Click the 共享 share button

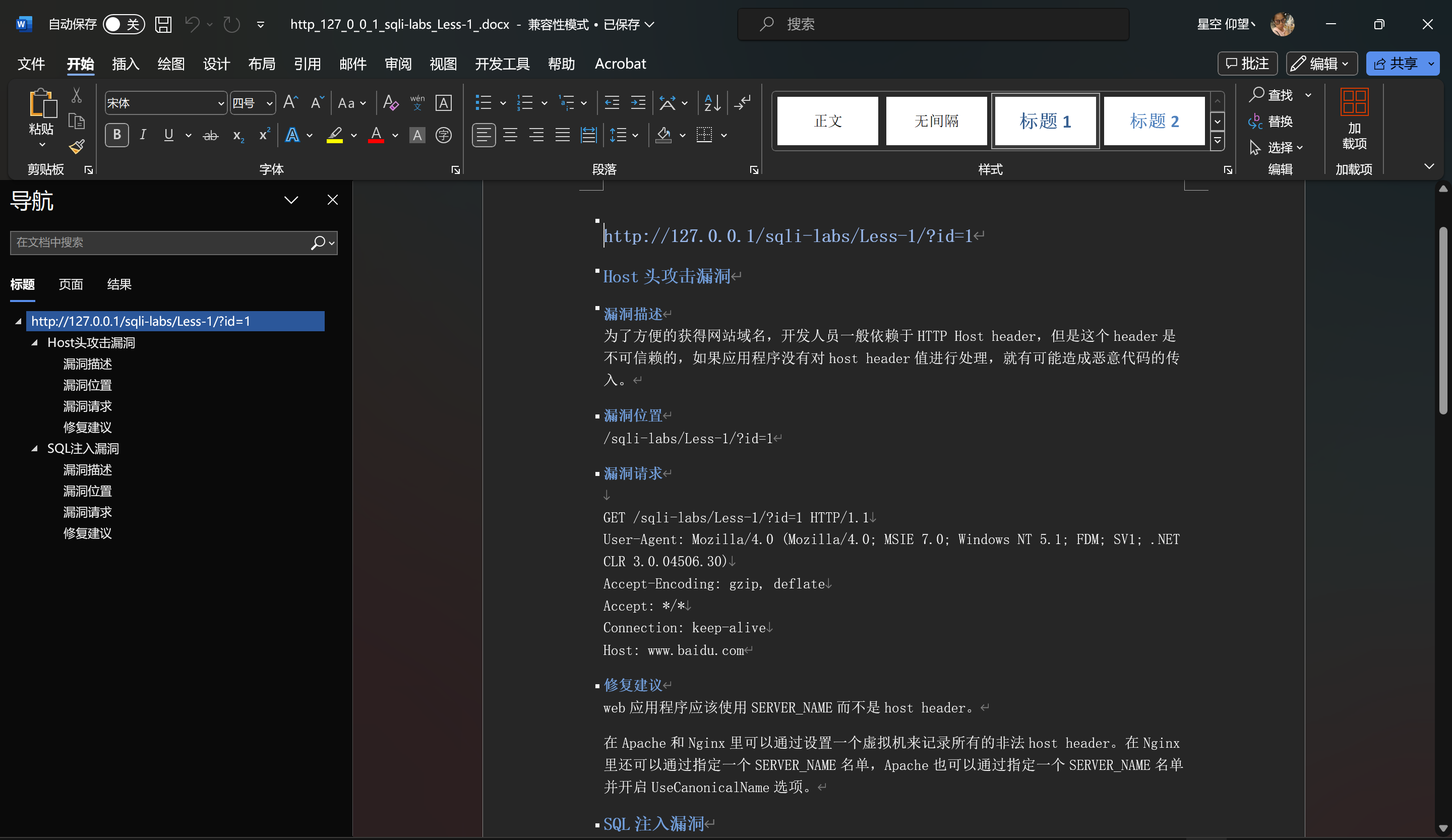(1396, 64)
